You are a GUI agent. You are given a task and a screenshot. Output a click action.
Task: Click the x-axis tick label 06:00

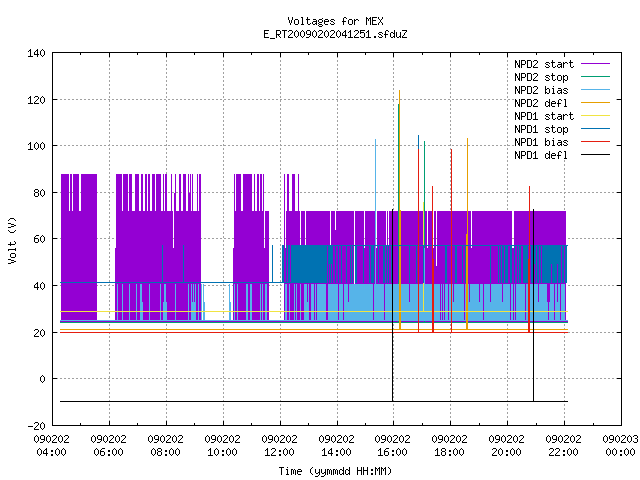(x=109, y=452)
